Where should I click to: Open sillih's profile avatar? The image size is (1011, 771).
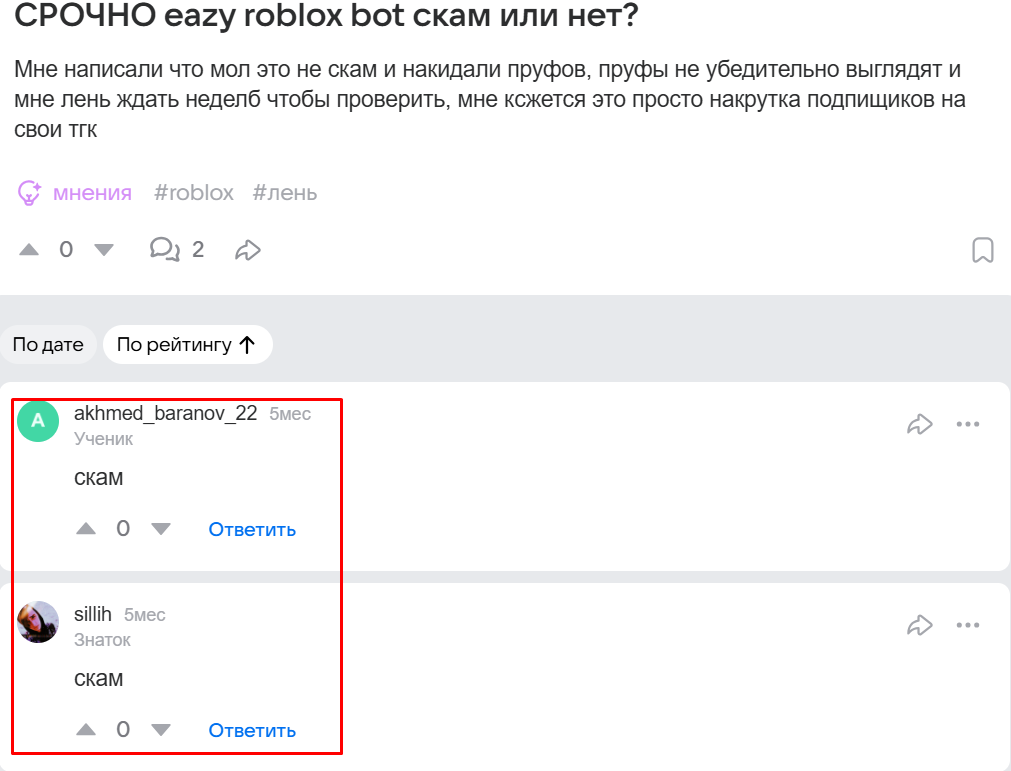38,622
